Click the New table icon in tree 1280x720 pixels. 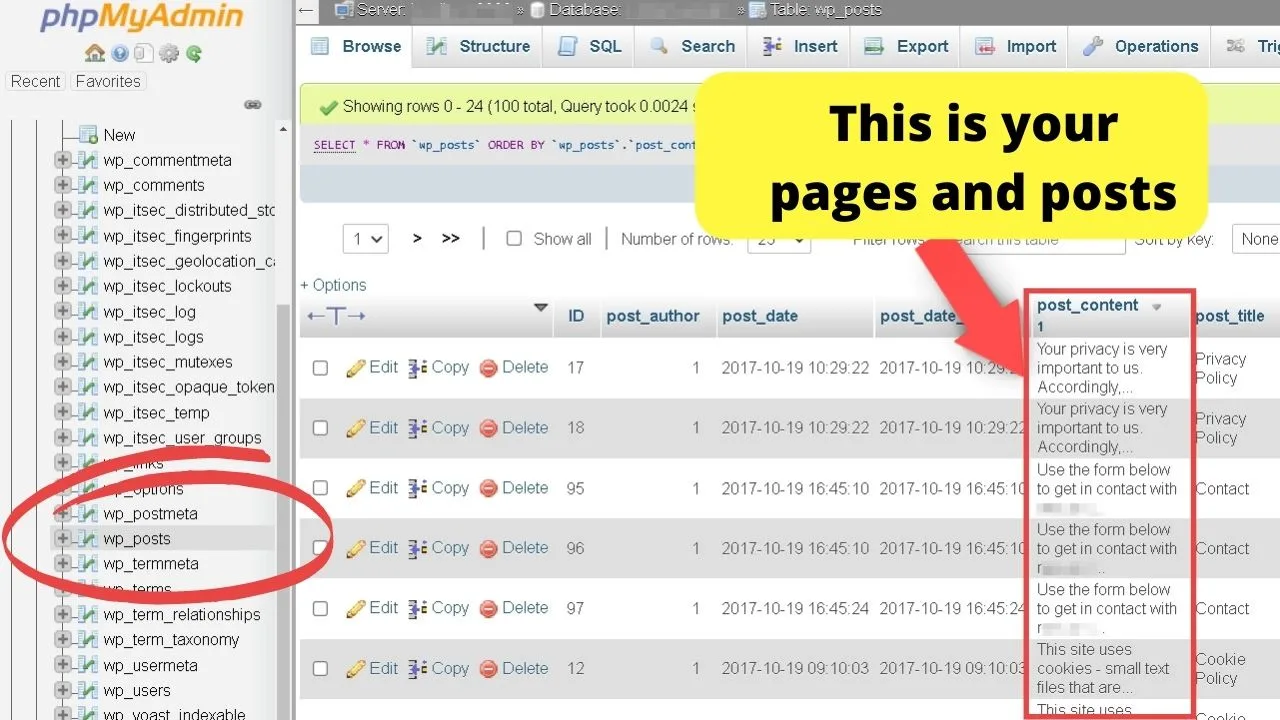(88, 135)
